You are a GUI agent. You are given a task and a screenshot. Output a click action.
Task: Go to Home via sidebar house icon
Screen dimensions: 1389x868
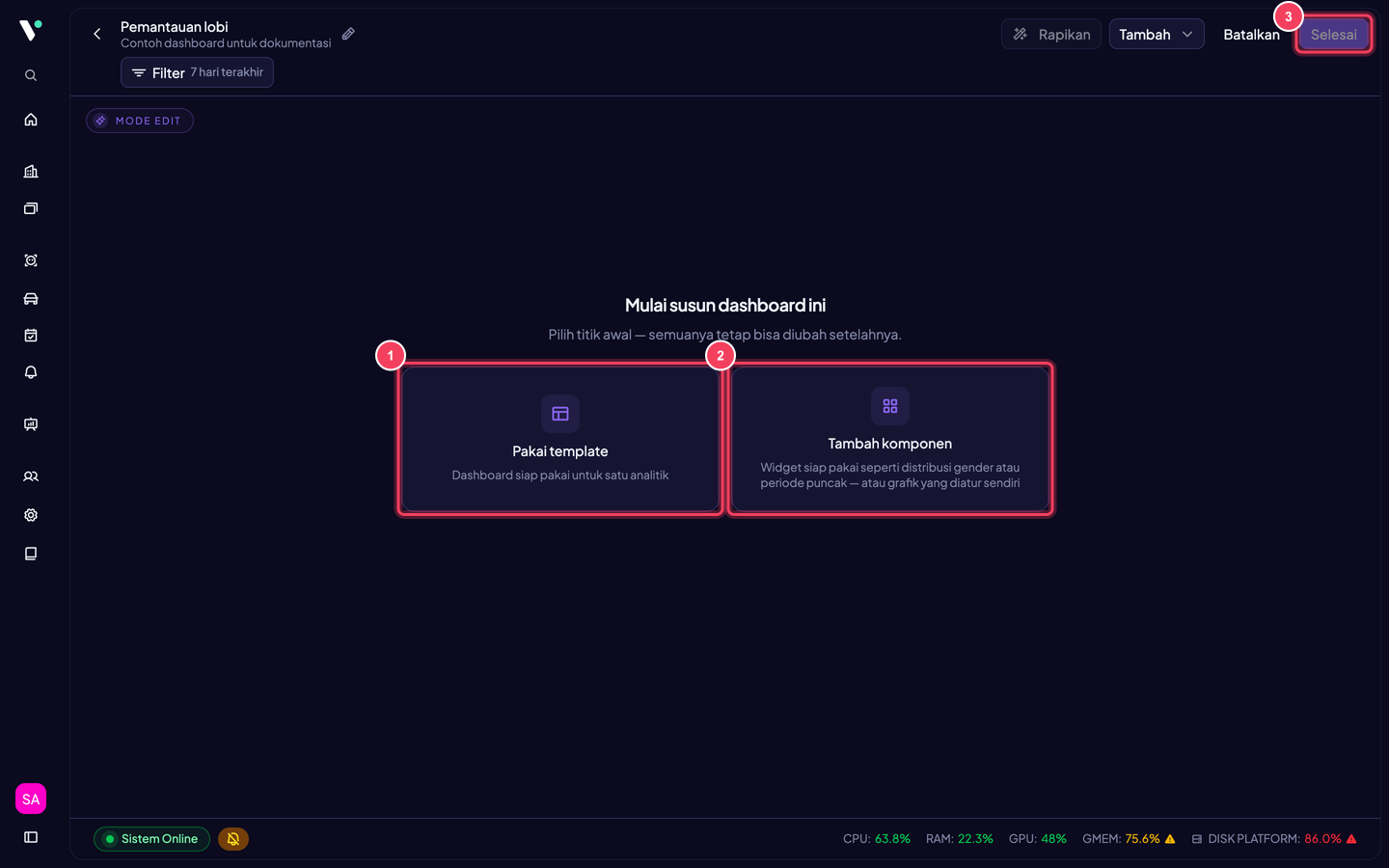coord(31,120)
